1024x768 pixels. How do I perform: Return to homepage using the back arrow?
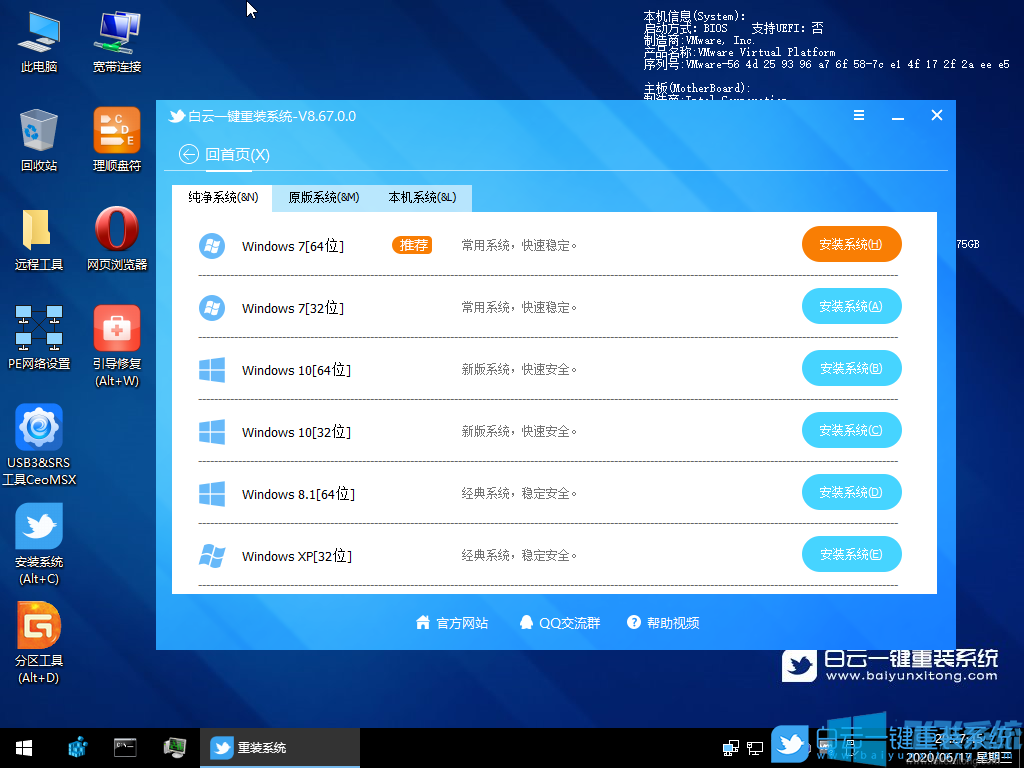point(188,154)
